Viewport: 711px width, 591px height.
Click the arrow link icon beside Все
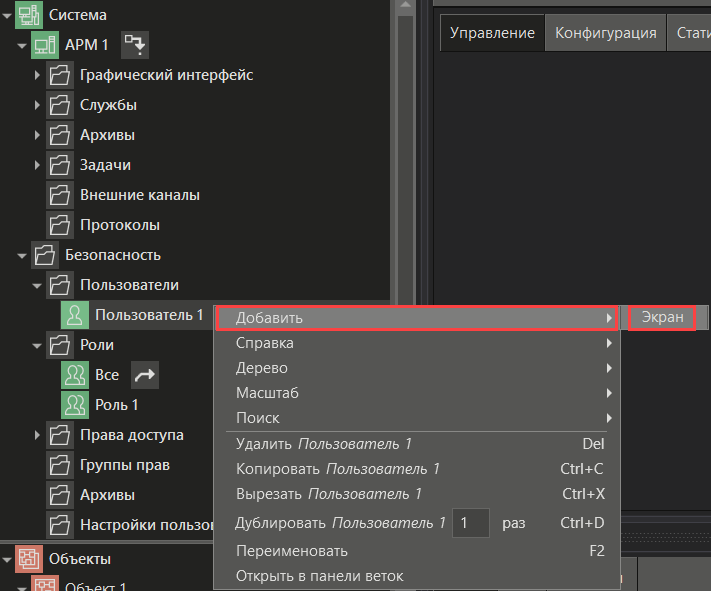tap(145, 375)
